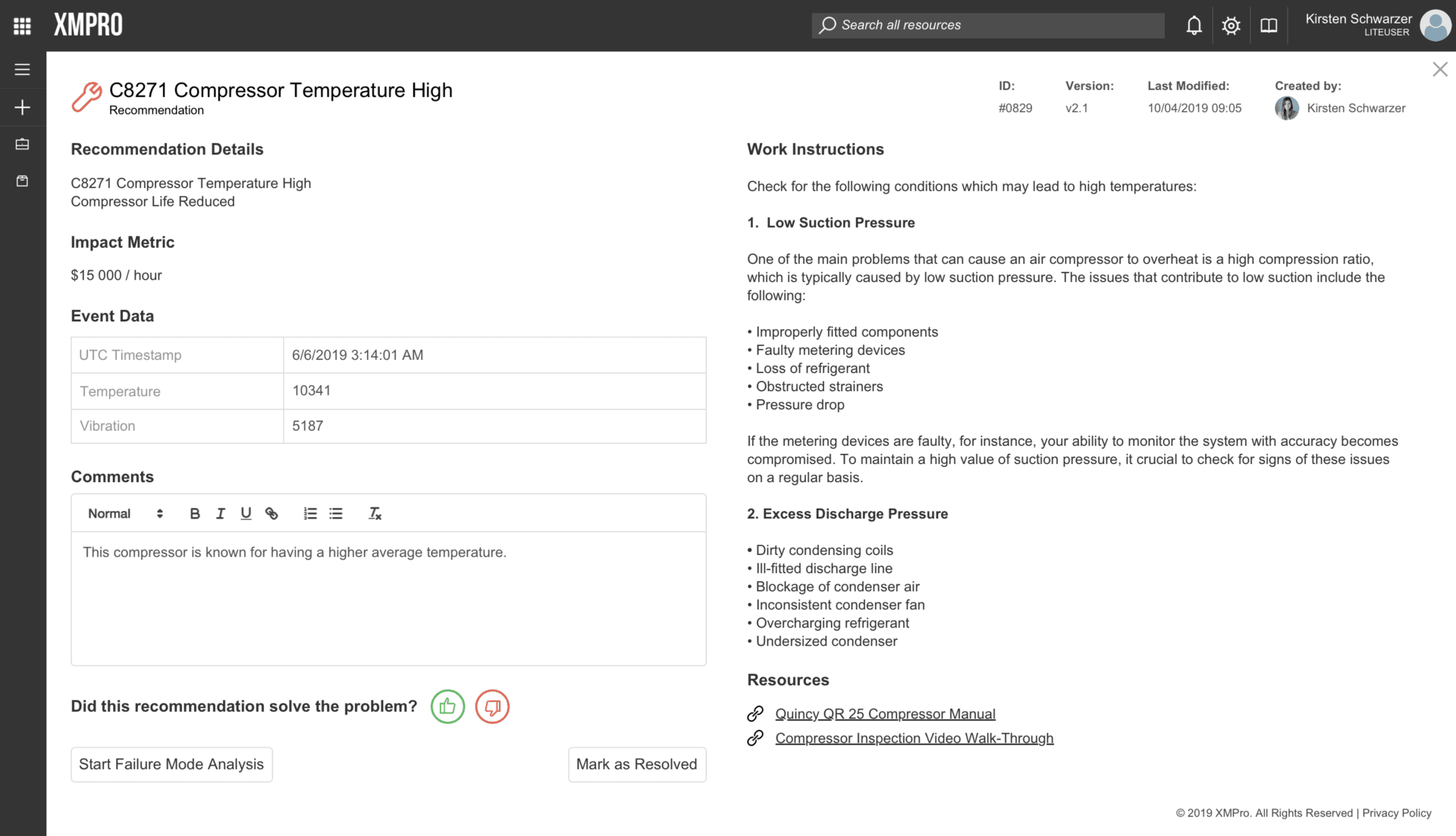Start Failure Mode Analysis
Screen dimensions: 1456x836
[171, 764]
